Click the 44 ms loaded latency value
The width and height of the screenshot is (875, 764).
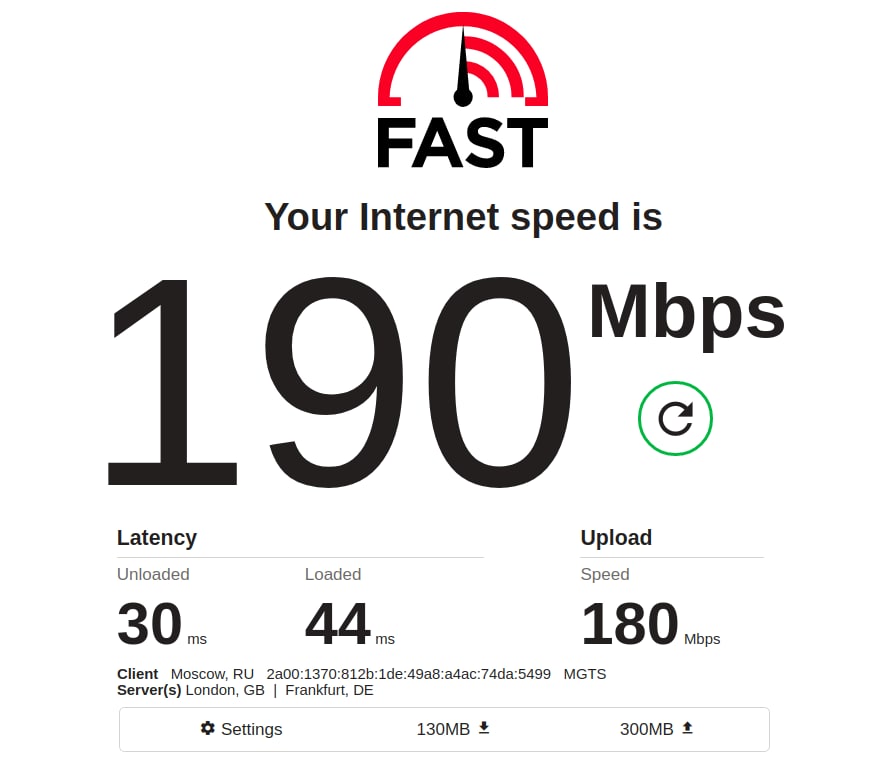point(350,623)
